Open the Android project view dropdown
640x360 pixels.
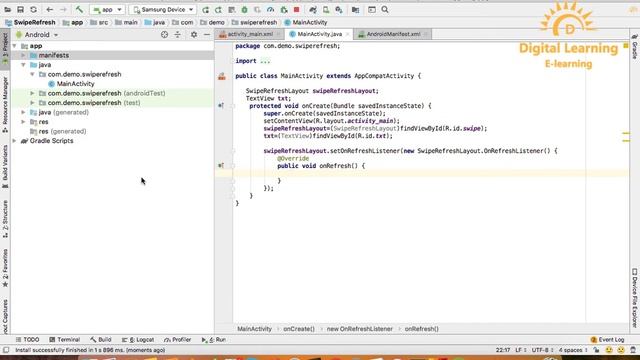[37, 35]
